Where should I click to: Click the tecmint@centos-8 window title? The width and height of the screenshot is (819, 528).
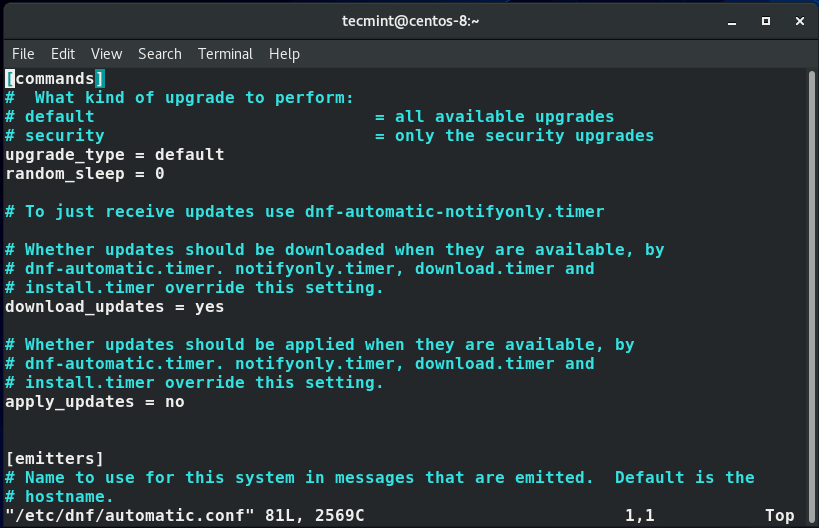pyautogui.click(x=410, y=20)
